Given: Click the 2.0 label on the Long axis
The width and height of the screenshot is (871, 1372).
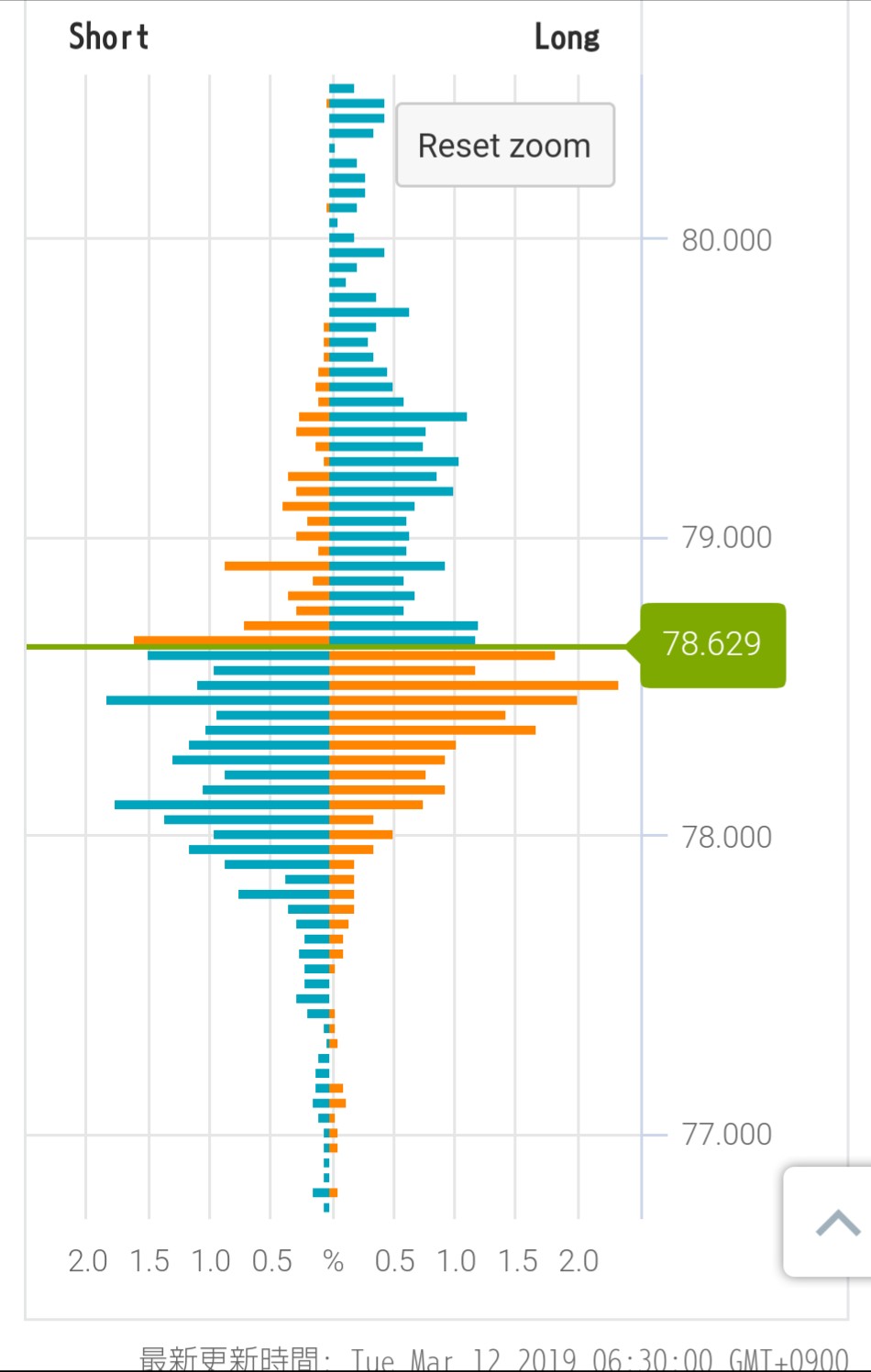Looking at the screenshot, I should tap(579, 1261).
